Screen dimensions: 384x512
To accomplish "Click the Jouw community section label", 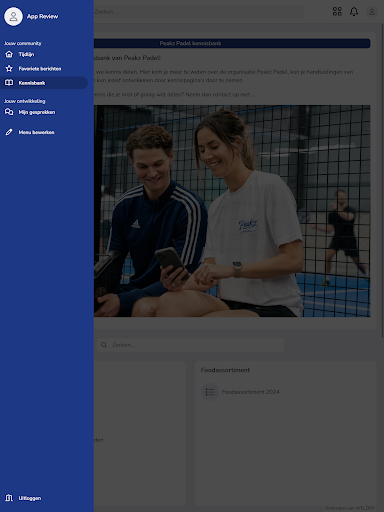I will (23, 43).
